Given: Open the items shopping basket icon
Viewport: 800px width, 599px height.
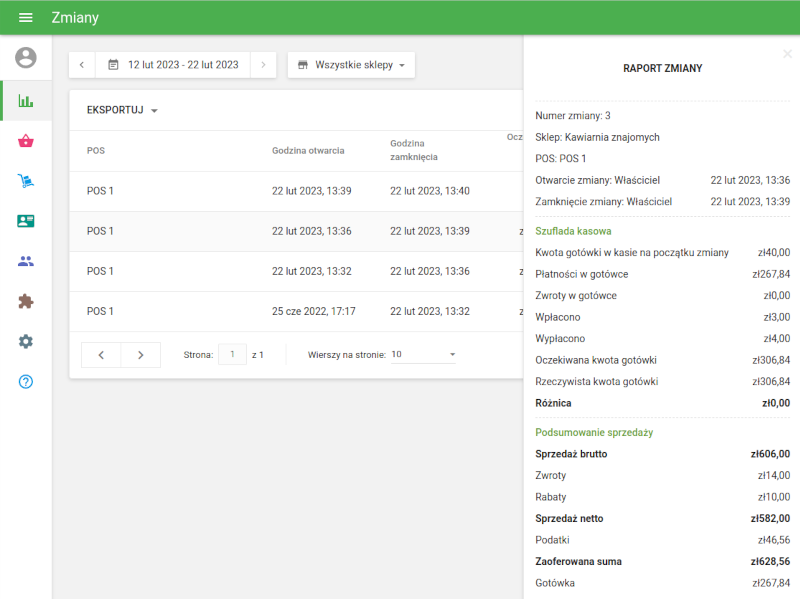Looking at the screenshot, I should 26,141.
